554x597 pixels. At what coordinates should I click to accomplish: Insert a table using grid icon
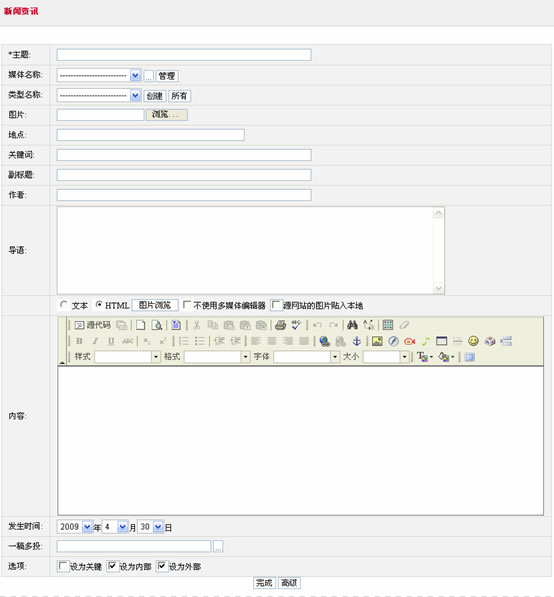click(388, 325)
